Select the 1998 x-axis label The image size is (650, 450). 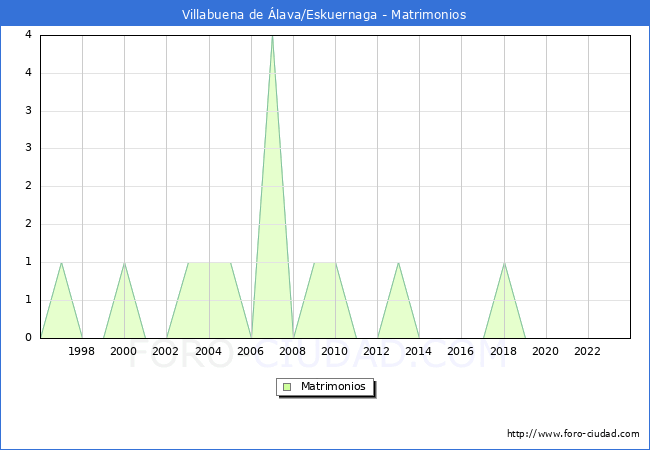point(81,351)
